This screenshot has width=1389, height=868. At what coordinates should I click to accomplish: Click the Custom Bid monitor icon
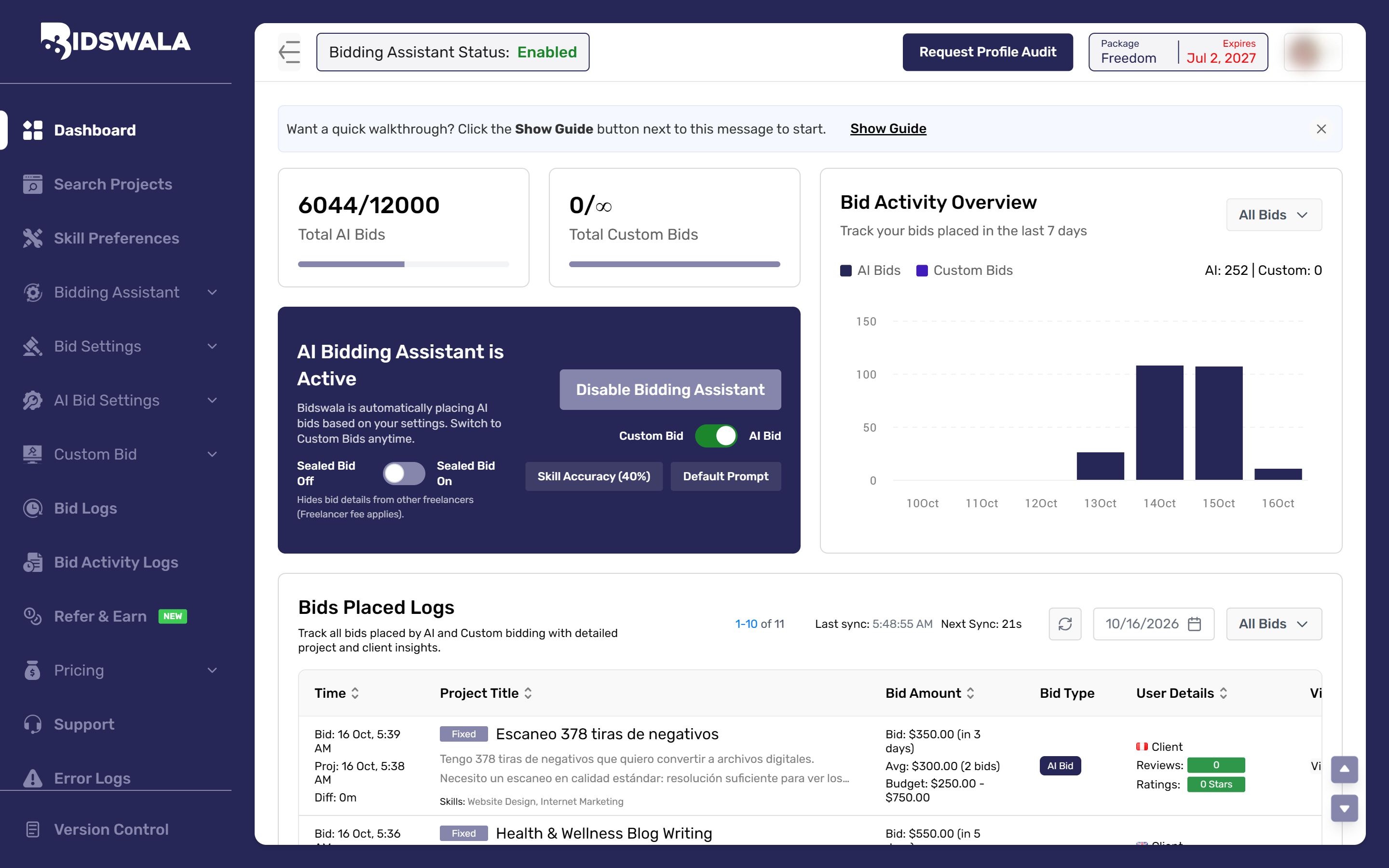[33, 454]
